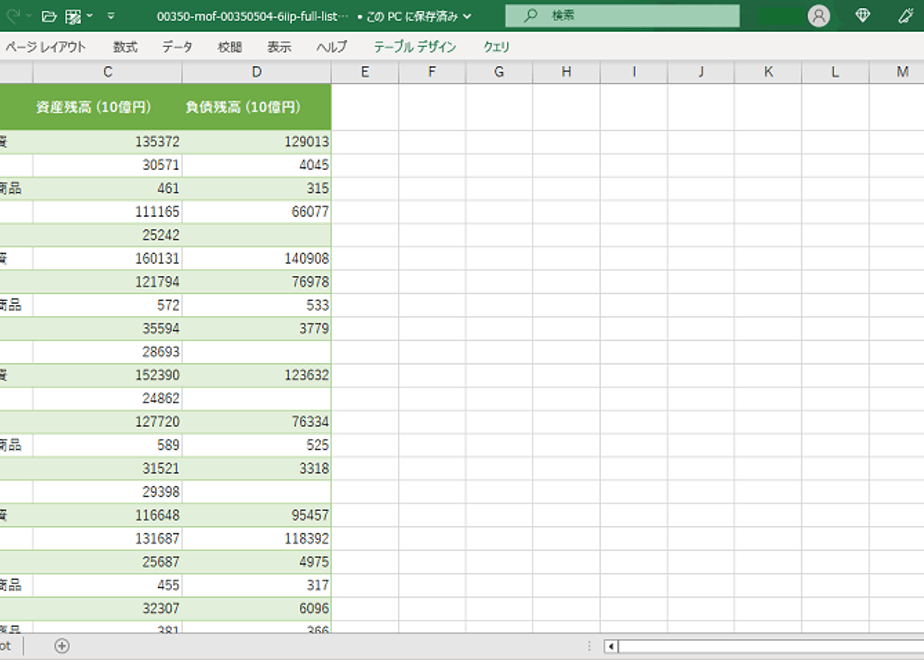Select cell with value 25242
The image size is (924, 660).
click(x=107, y=235)
